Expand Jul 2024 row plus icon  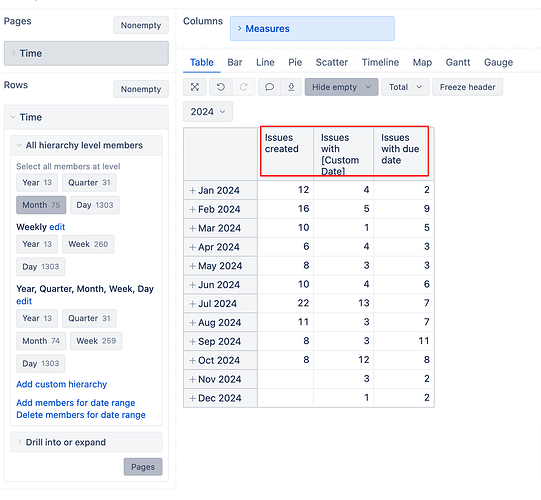coord(193,304)
